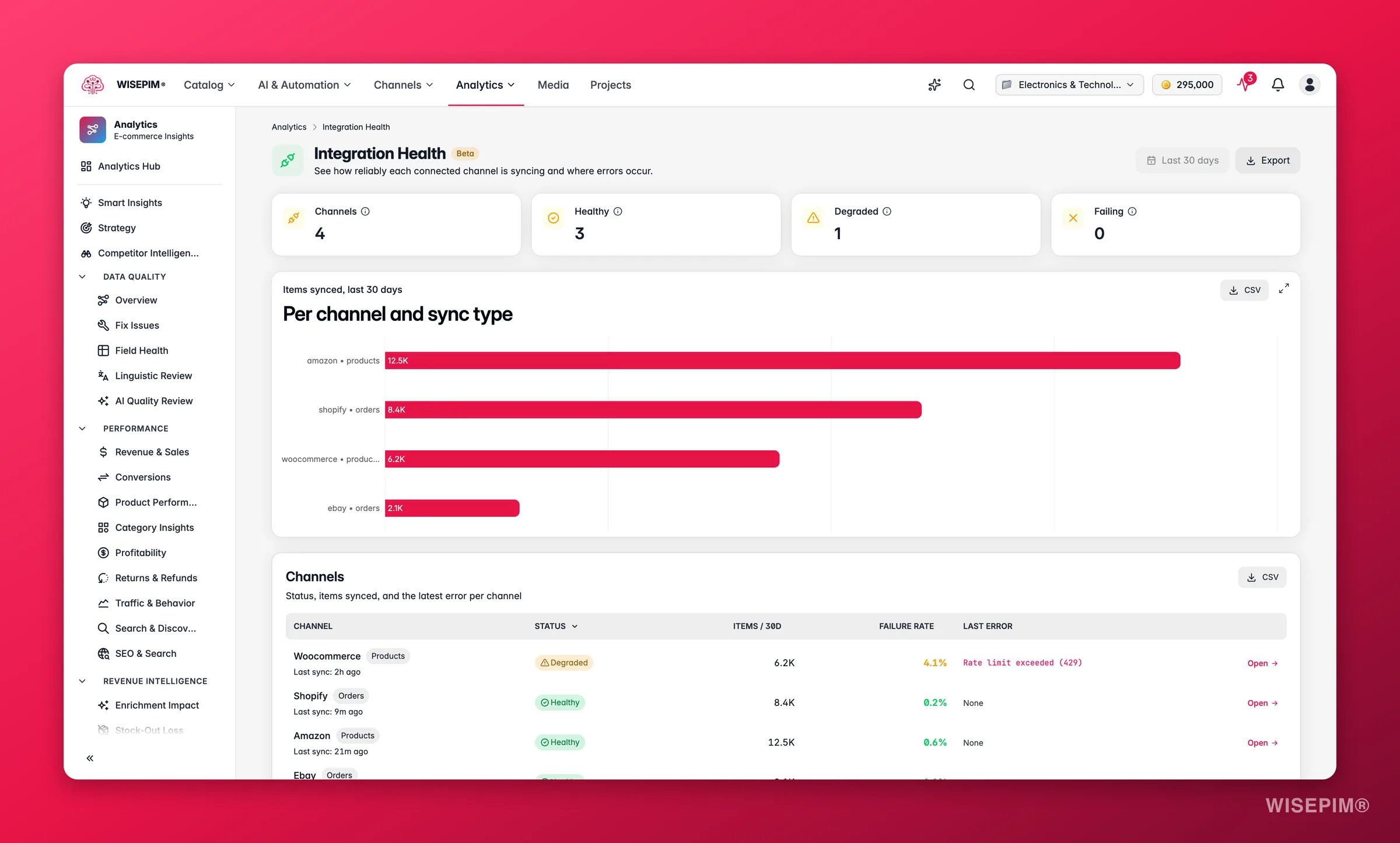Expand the Catalog menu
1400x843 pixels.
pyautogui.click(x=209, y=85)
